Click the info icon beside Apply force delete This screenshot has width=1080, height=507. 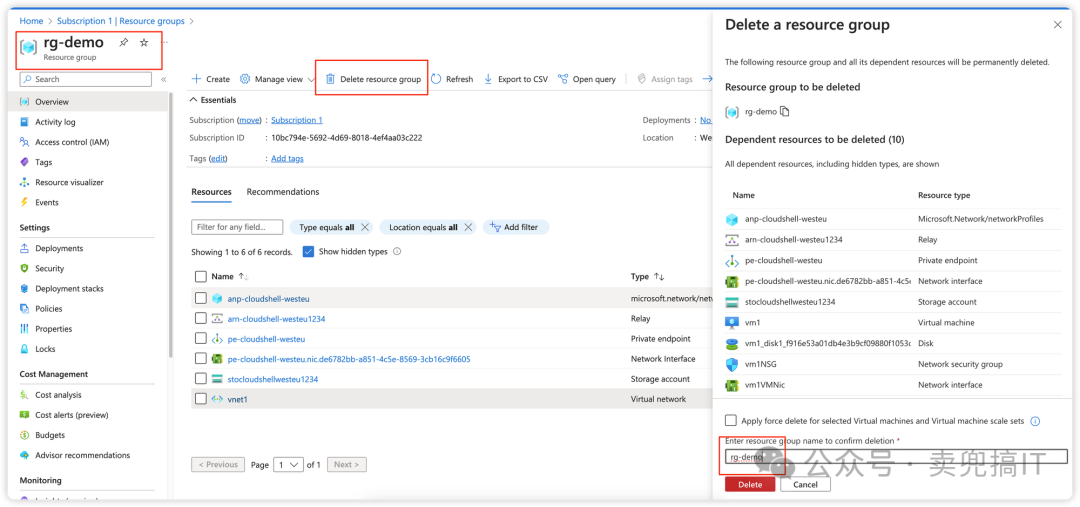[x=1035, y=421]
